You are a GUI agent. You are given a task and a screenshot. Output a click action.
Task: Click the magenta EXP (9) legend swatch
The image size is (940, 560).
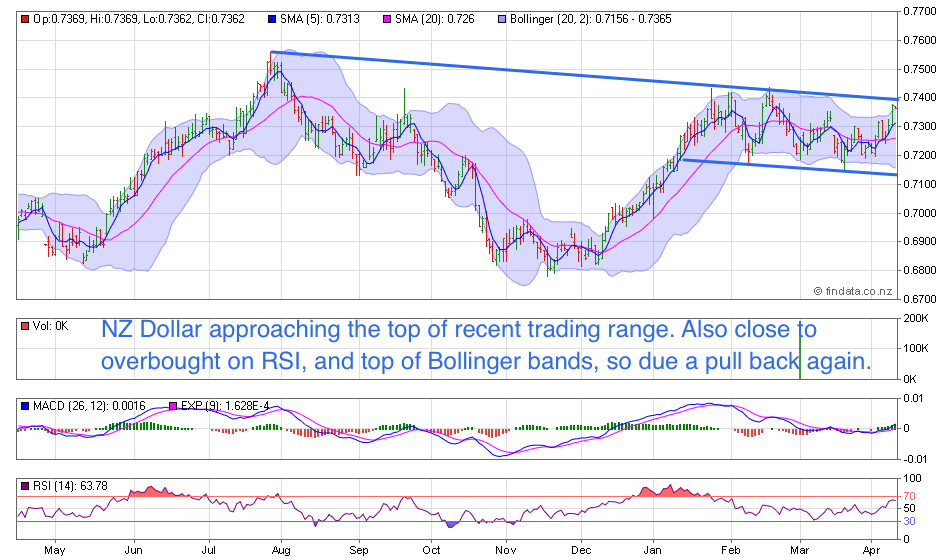click(x=173, y=406)
